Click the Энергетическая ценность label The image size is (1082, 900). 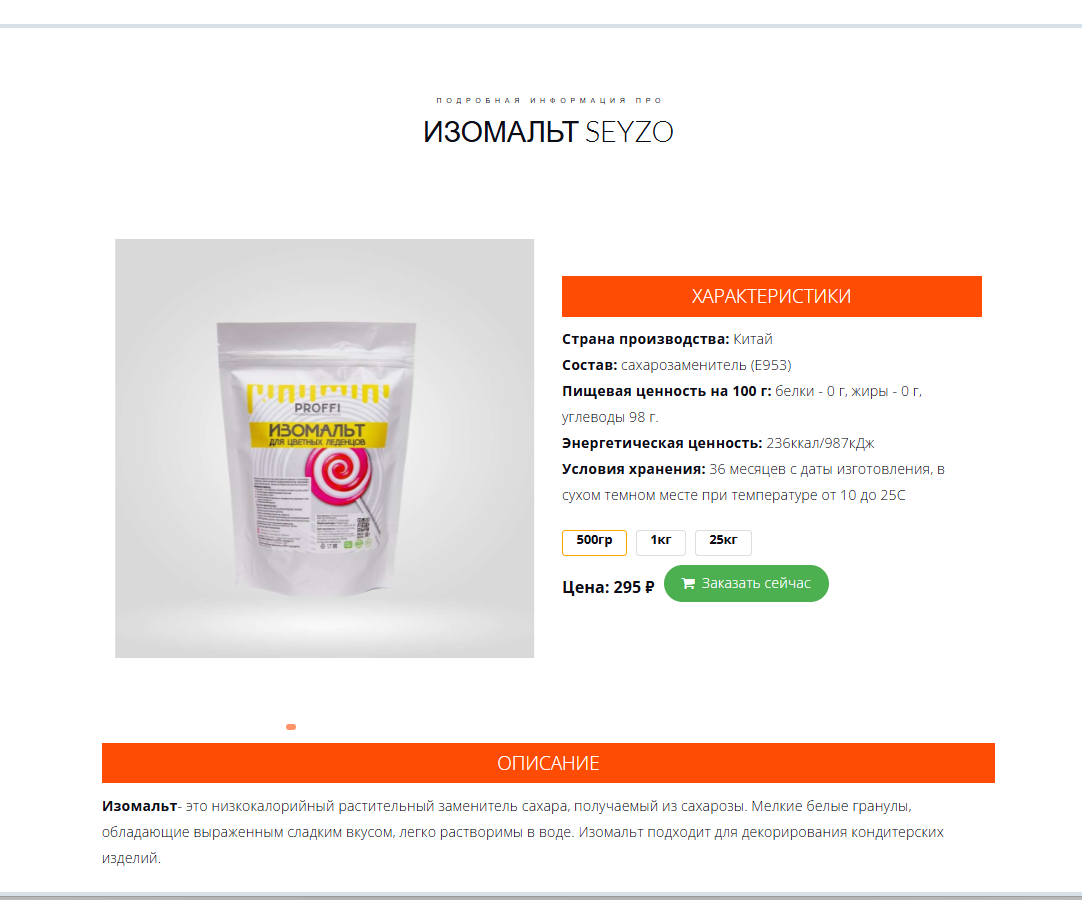[662, 443]
